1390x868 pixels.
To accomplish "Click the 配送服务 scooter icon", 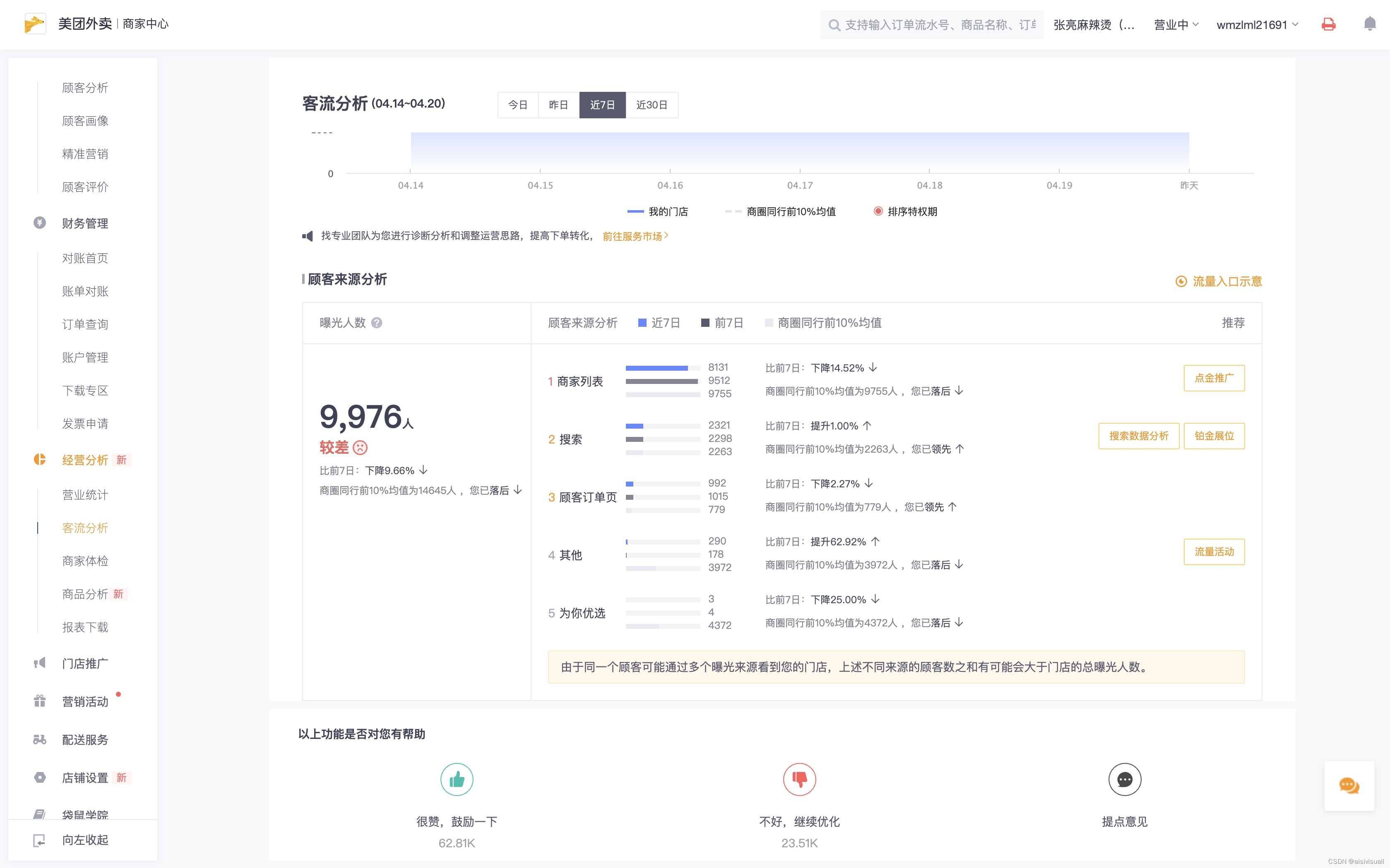I will [40, 739].
